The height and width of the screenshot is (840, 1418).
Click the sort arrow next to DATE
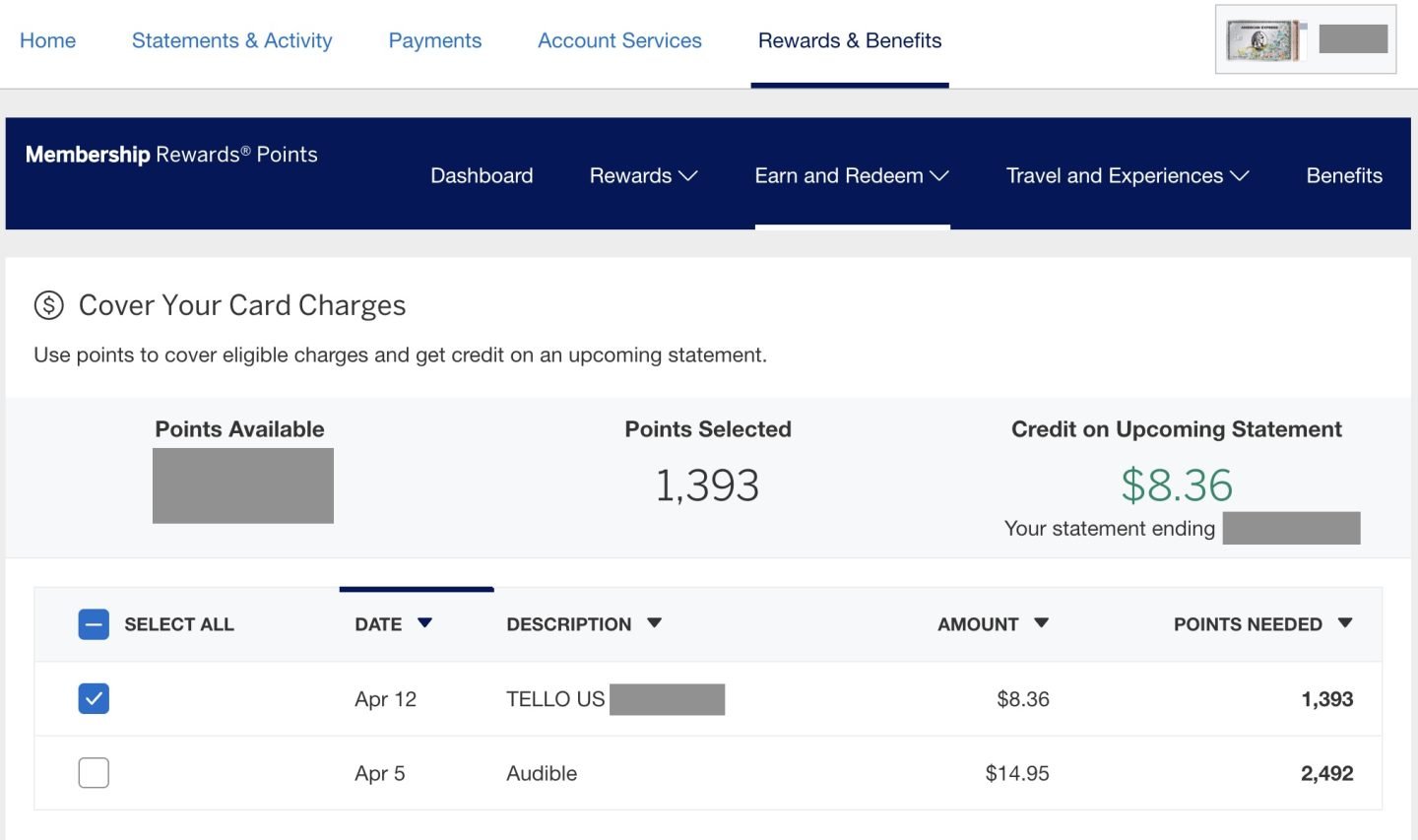(x=424, y=623)
